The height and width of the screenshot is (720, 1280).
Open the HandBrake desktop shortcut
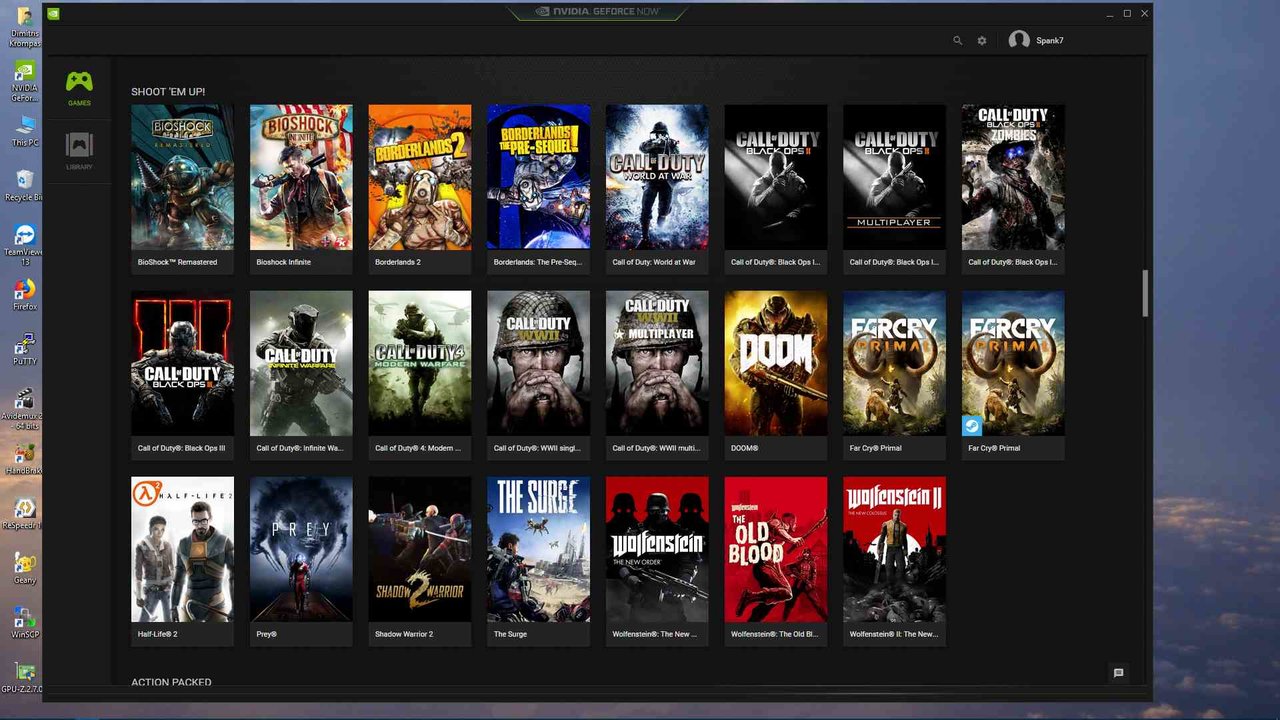[25, 459]
